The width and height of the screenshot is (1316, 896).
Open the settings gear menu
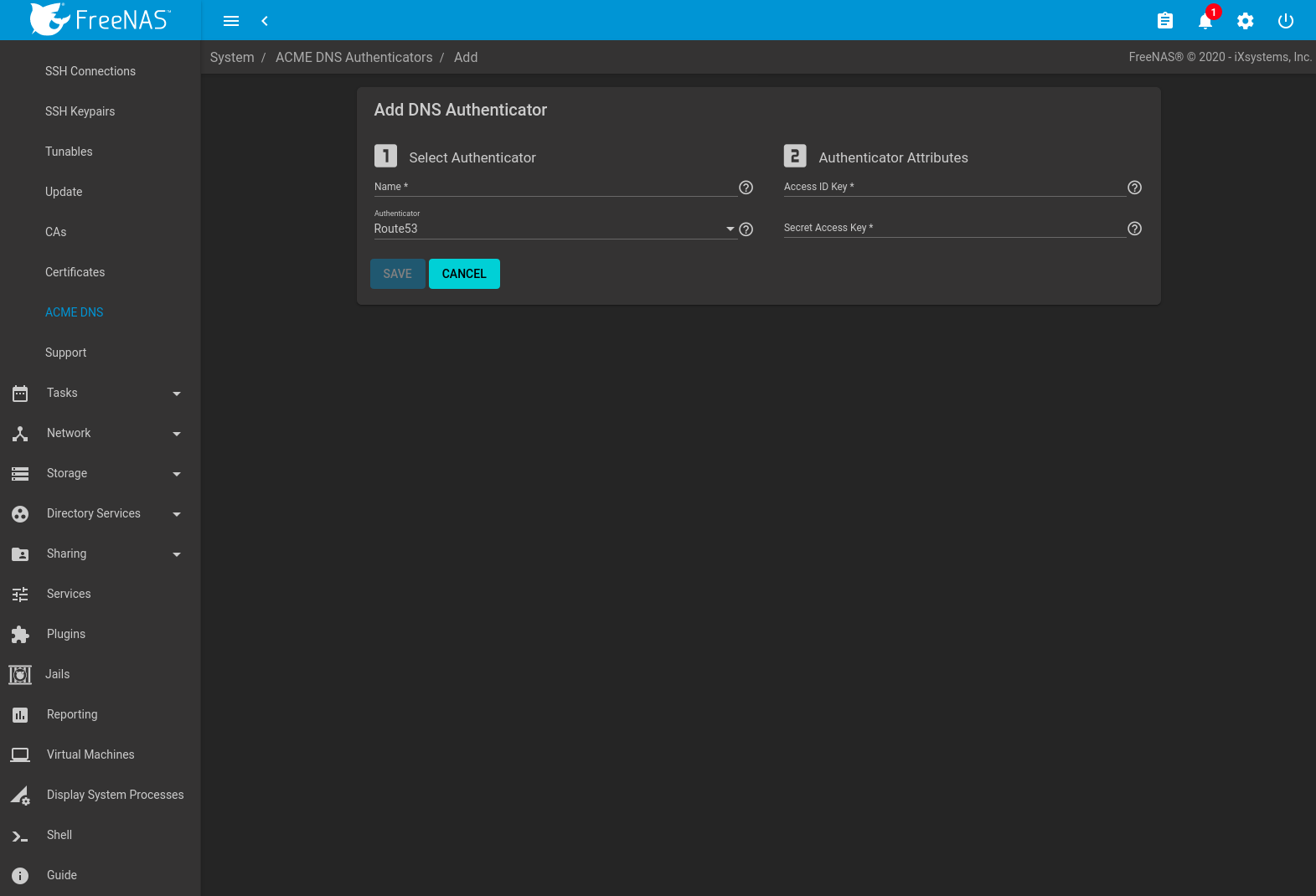click(x=1245, y=21)
